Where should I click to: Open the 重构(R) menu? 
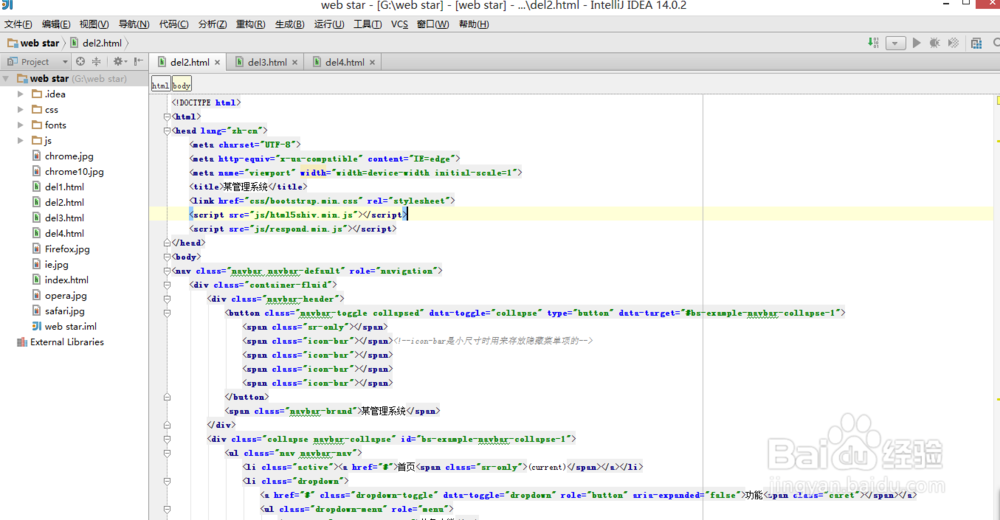pos(251,24)
